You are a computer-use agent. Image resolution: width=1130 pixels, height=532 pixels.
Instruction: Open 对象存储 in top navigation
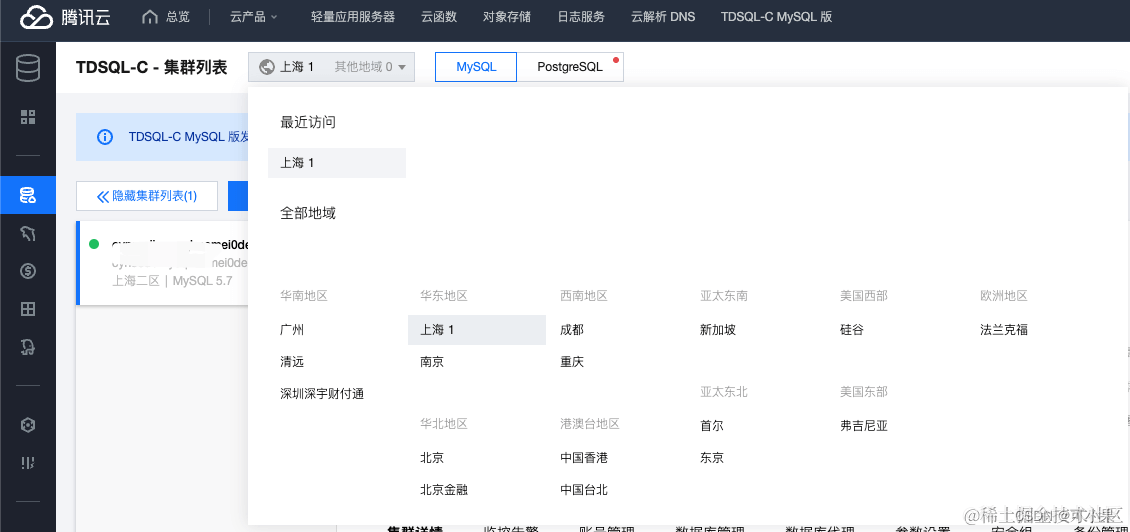[x=507, y=17]
